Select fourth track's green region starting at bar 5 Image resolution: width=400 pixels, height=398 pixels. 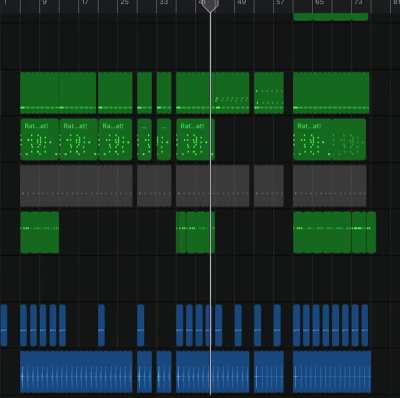pyautogui.click(x=40, y=232)
